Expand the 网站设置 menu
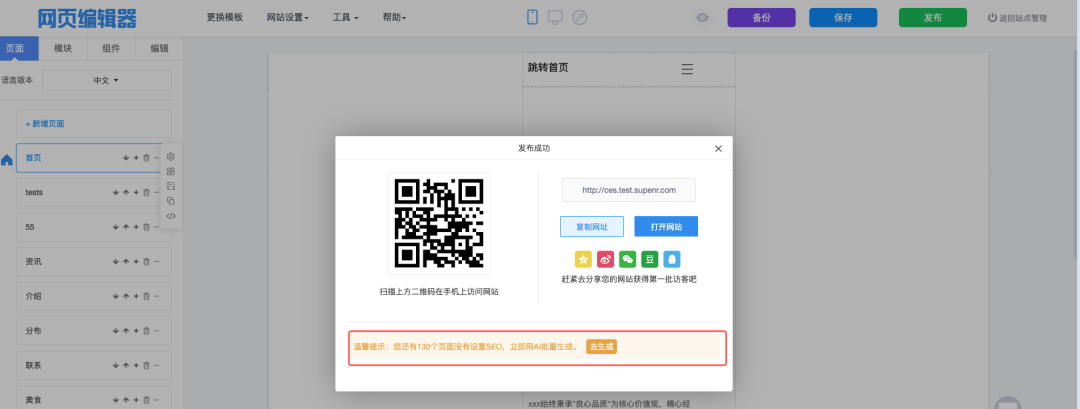 287,17
